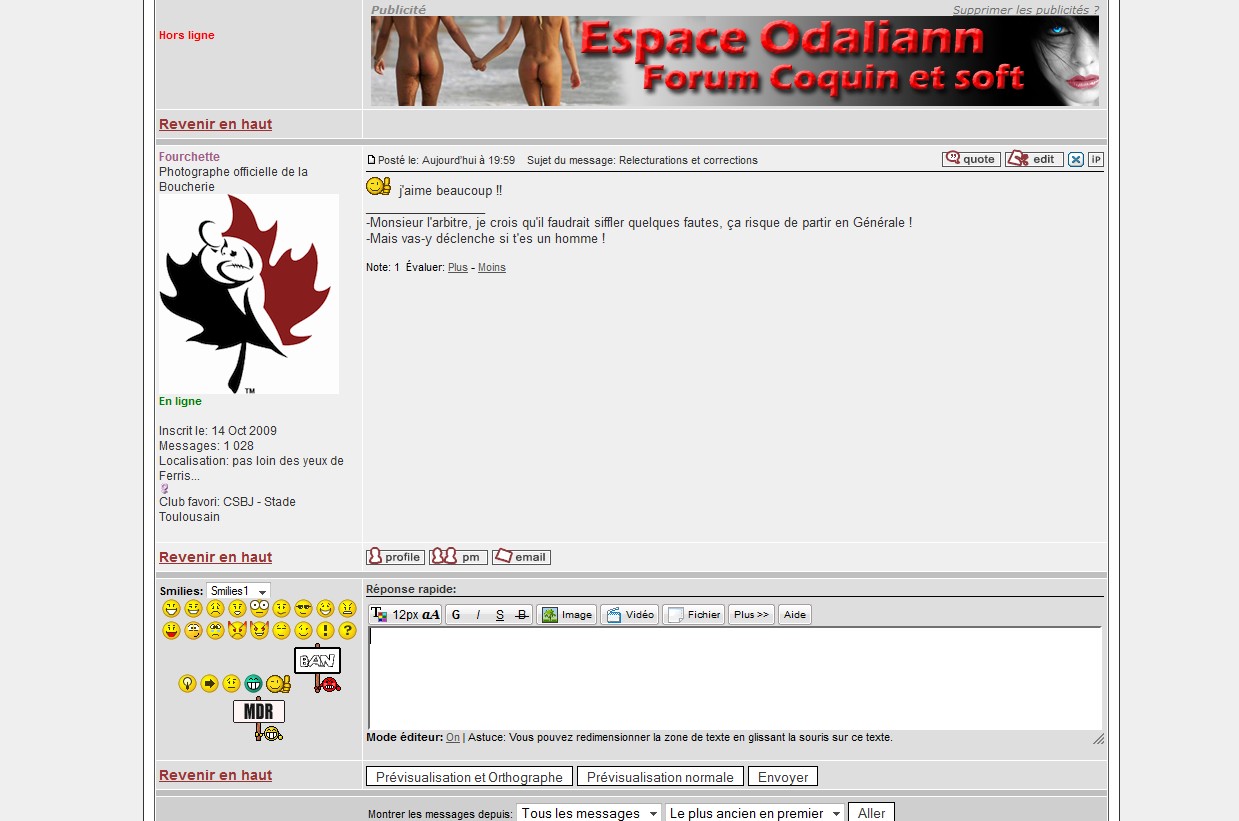Screen dimensions: 1239x821
Task: Insert the sunglasses cool smiley
Action: [x=303, y=608]
